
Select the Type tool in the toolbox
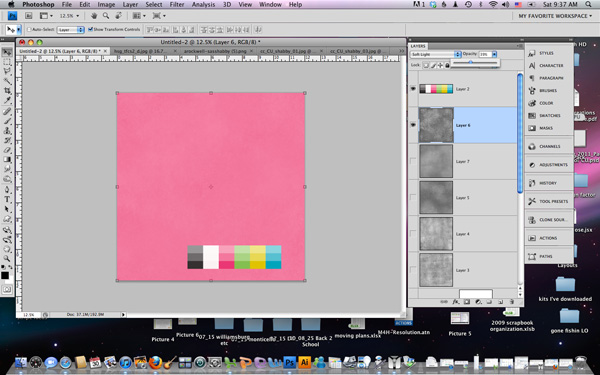(x=7, y=199)
